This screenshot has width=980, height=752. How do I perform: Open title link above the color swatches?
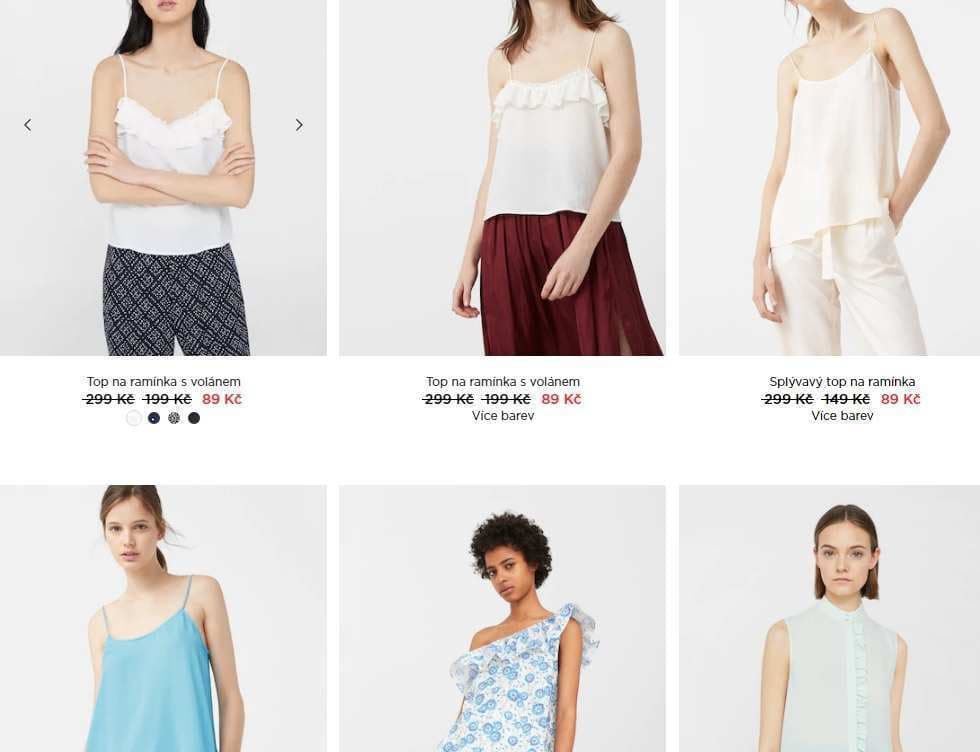163,381
